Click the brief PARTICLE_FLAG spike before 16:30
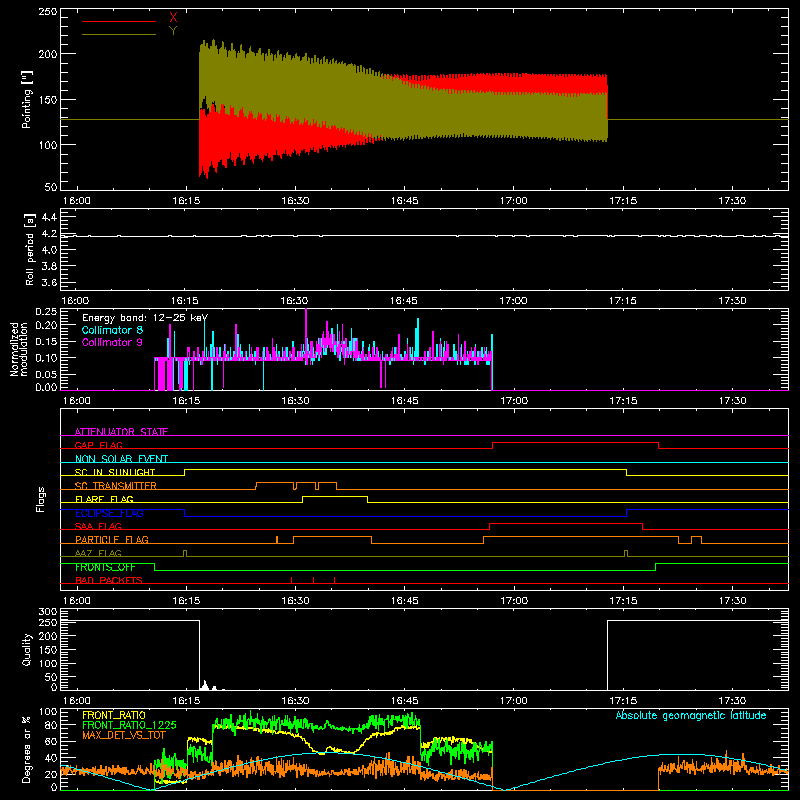Viewport: 800px width, 800px height. coord(277,540)
